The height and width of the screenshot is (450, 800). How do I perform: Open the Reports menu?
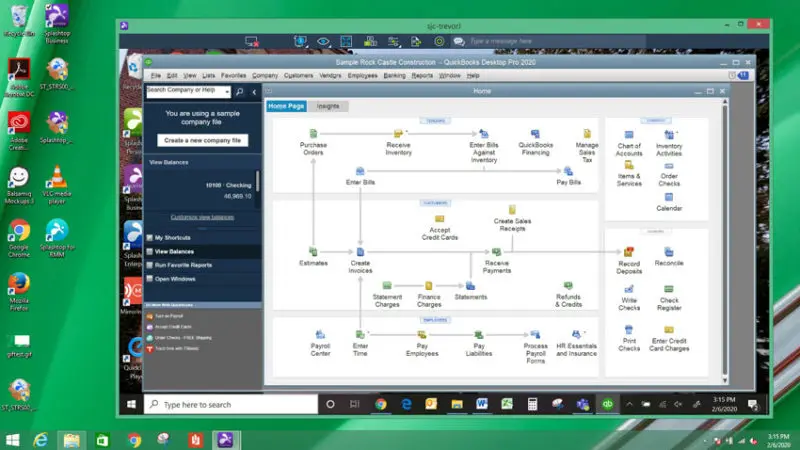[422, 76]
